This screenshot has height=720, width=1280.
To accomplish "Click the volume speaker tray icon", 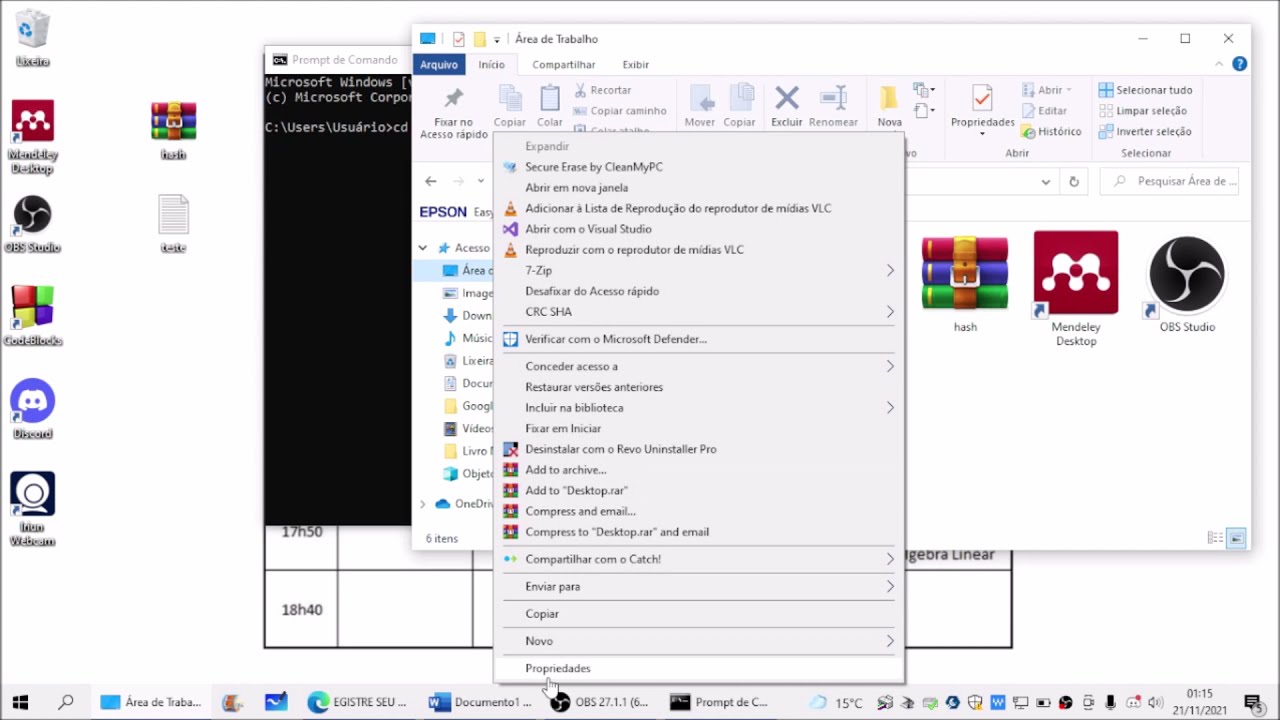I will [x=1156, y=703].
